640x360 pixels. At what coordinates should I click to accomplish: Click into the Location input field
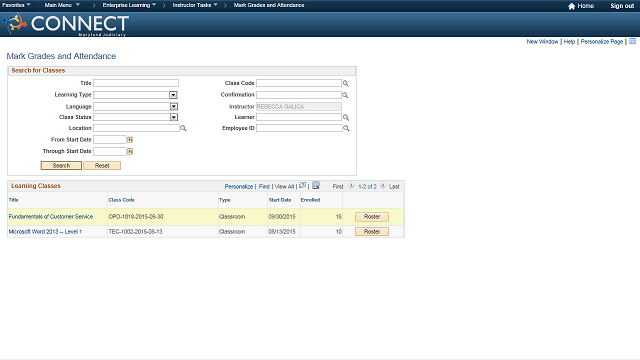[136, 128]
